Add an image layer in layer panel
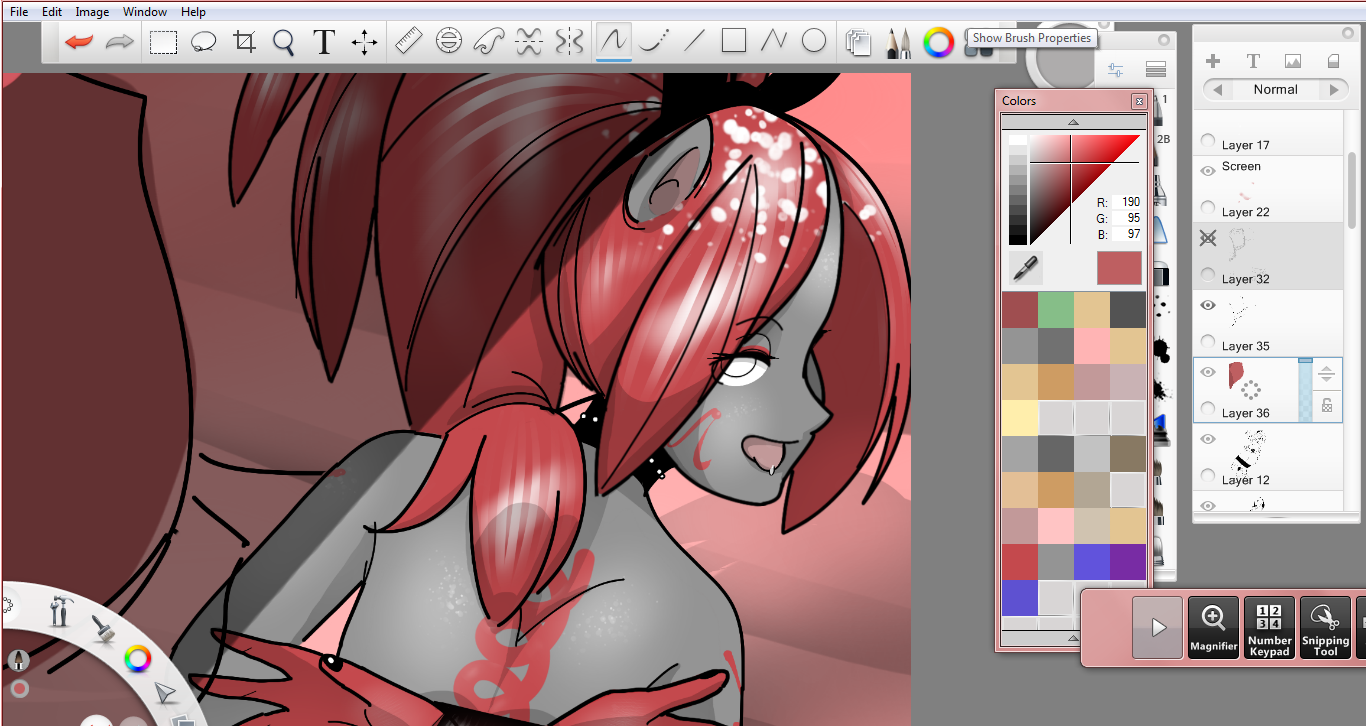This screenshot has width=1366, height=726. click(1293, 61)
